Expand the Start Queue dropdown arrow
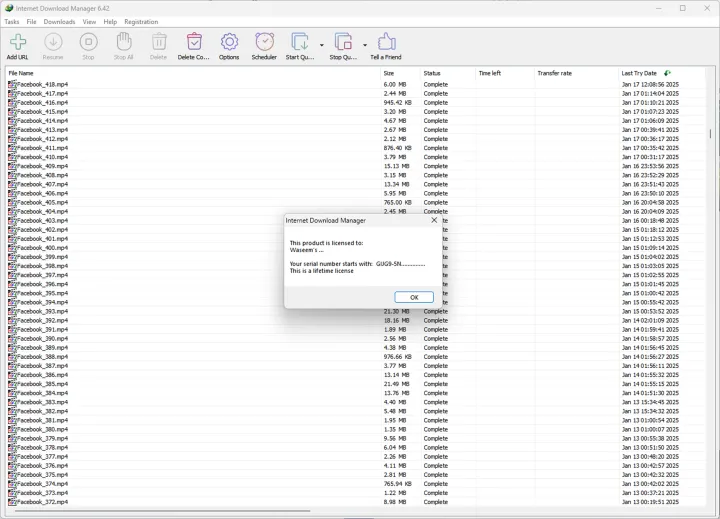Viewport: 720px width, 519px height. click(x=321, y=45)
